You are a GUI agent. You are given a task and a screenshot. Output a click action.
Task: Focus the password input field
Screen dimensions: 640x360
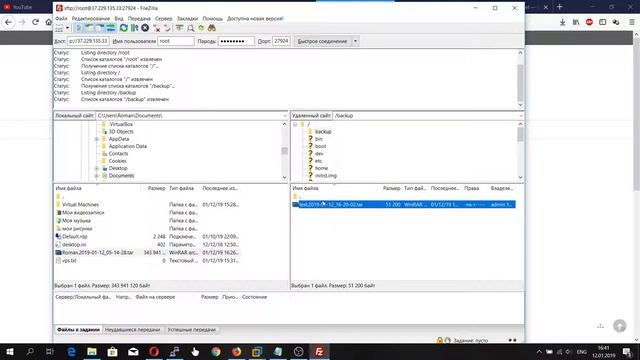click(x=236, y=41)
